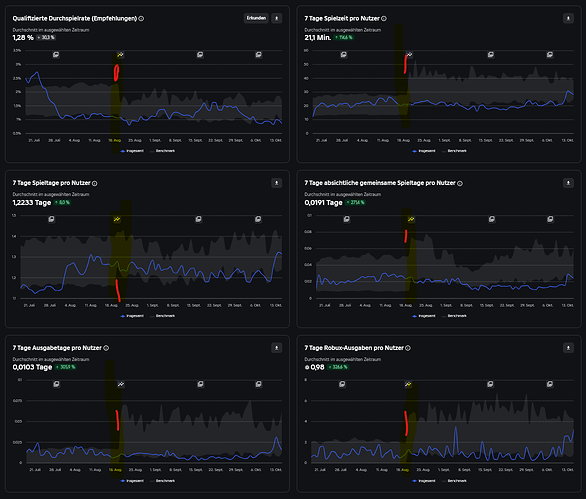
Task: Open yellow update marker on gemeinsame Spieltage chart
Action: tap(411, 219)
